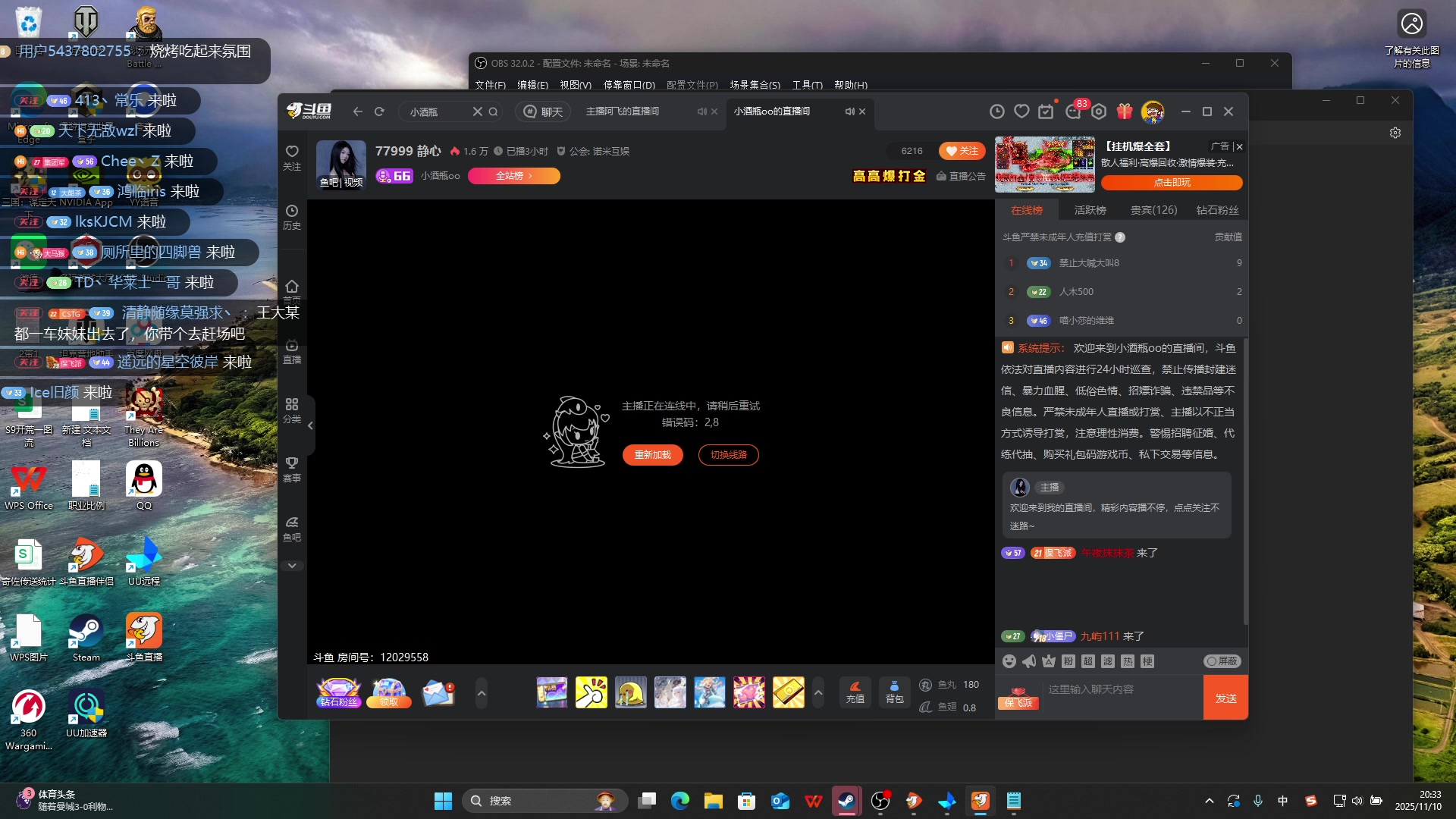Switch to the 活跃榜 tab

coord(1090,210)
